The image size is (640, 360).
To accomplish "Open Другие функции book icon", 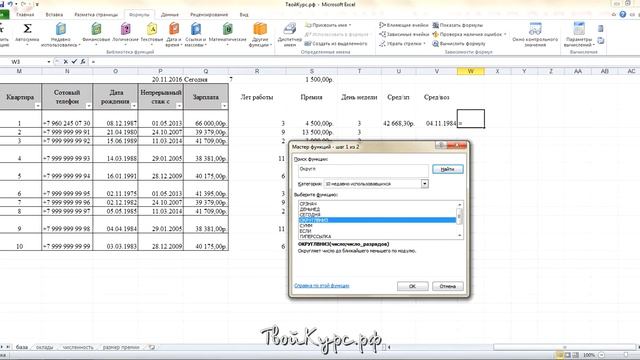I will tap(260, 29).
